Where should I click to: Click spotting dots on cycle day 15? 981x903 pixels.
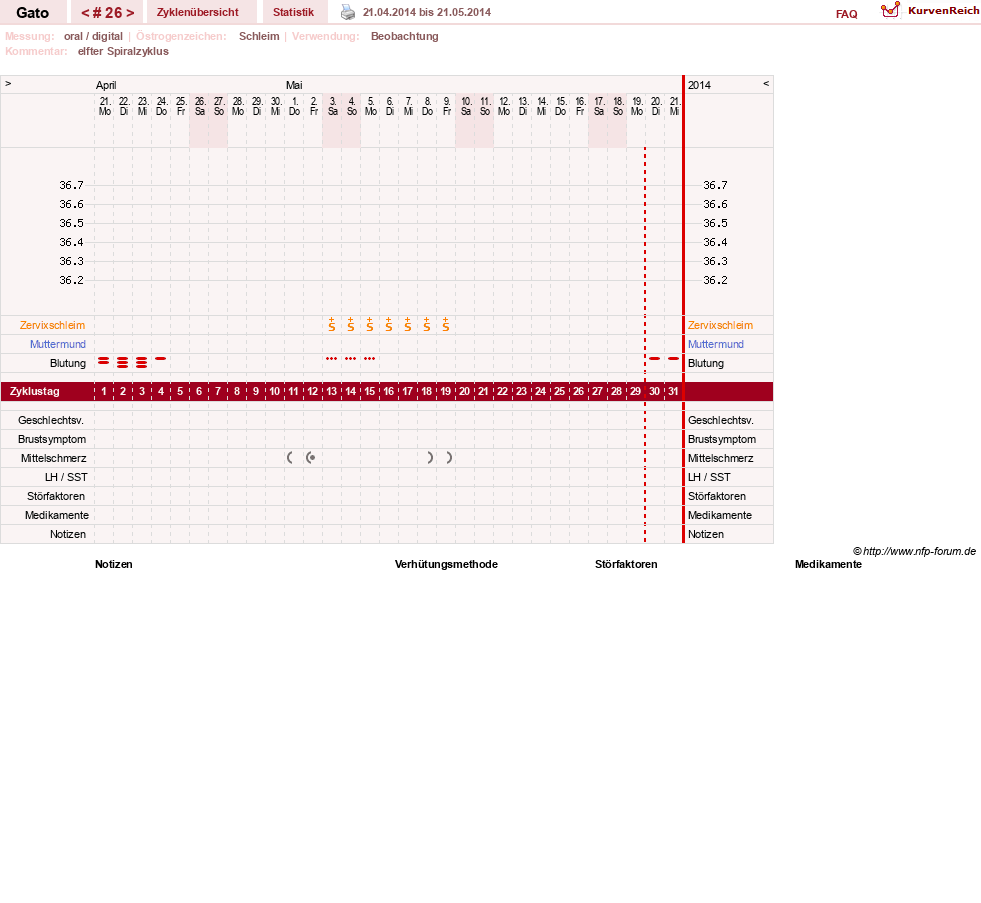coord(370,359)
